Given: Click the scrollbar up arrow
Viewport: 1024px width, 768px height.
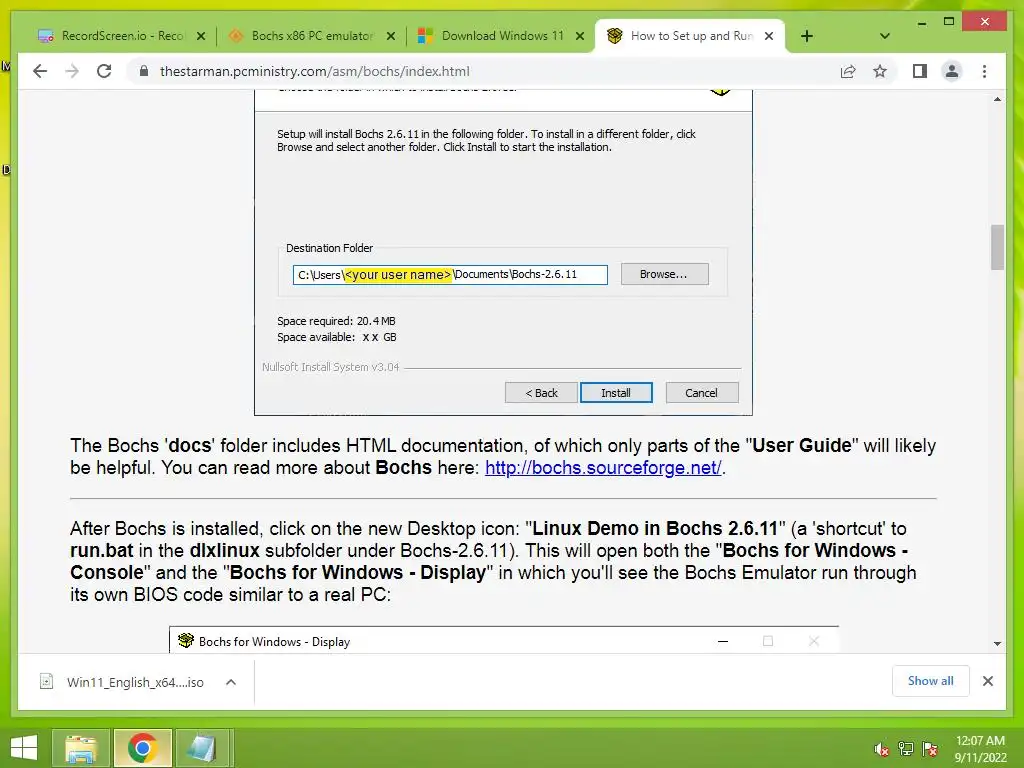Looking at the screenshot, I should [997, 99].
